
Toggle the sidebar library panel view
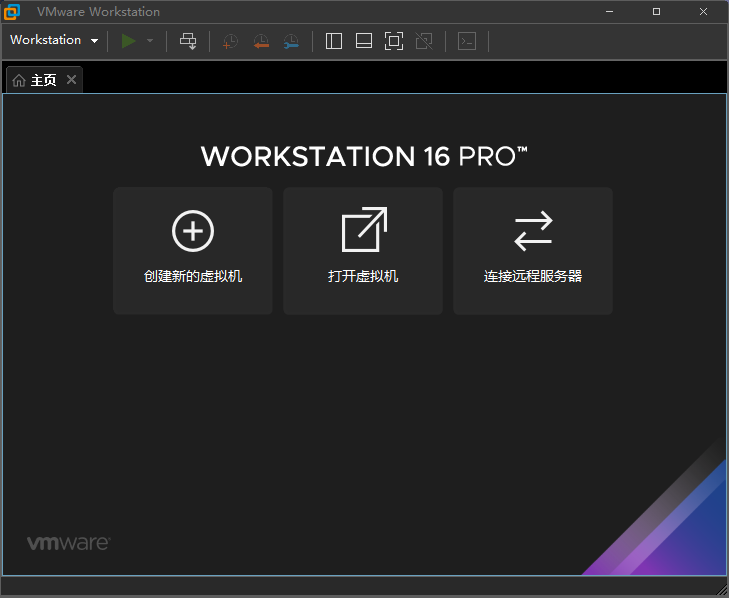coord(334,41)
